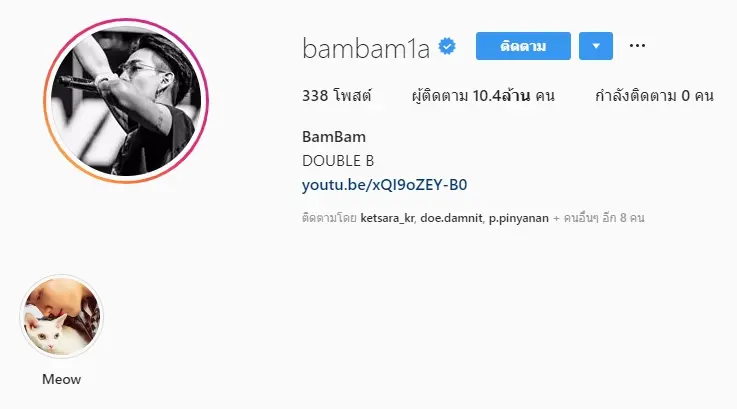
Task: View the 338 โพสต์ posts count
Action: 337,96
